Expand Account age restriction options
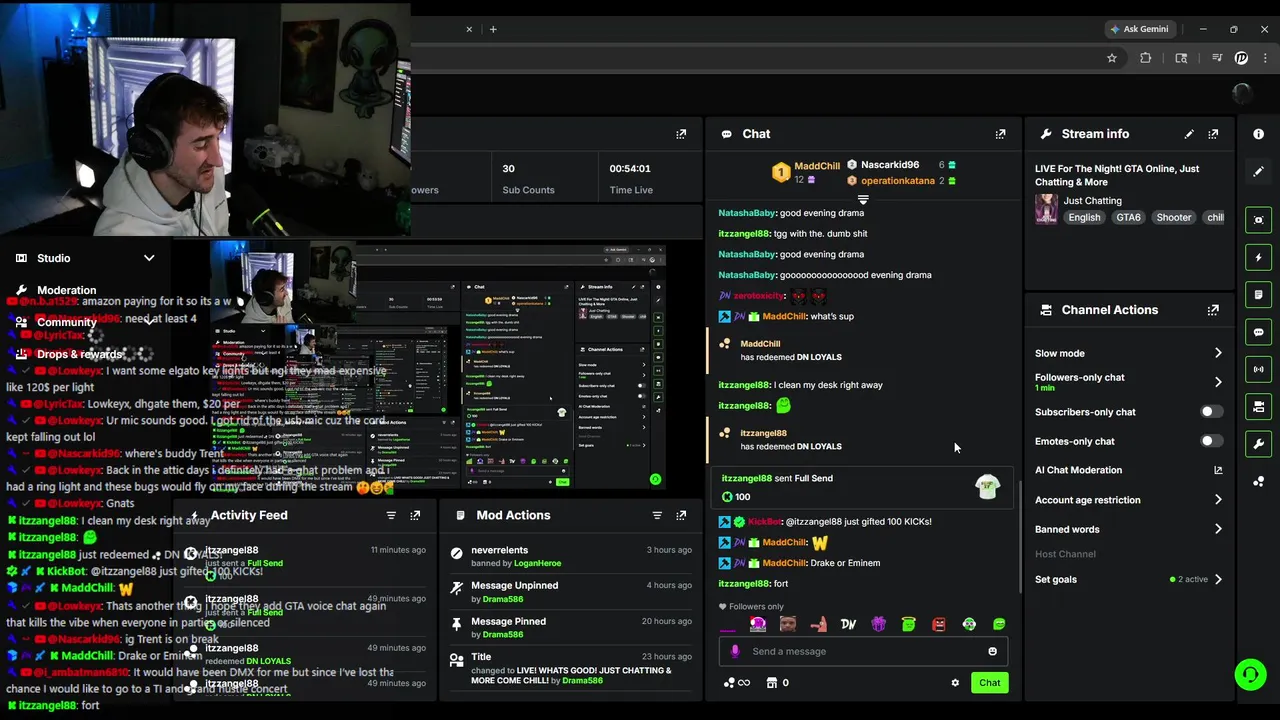 click(1218, 500)
